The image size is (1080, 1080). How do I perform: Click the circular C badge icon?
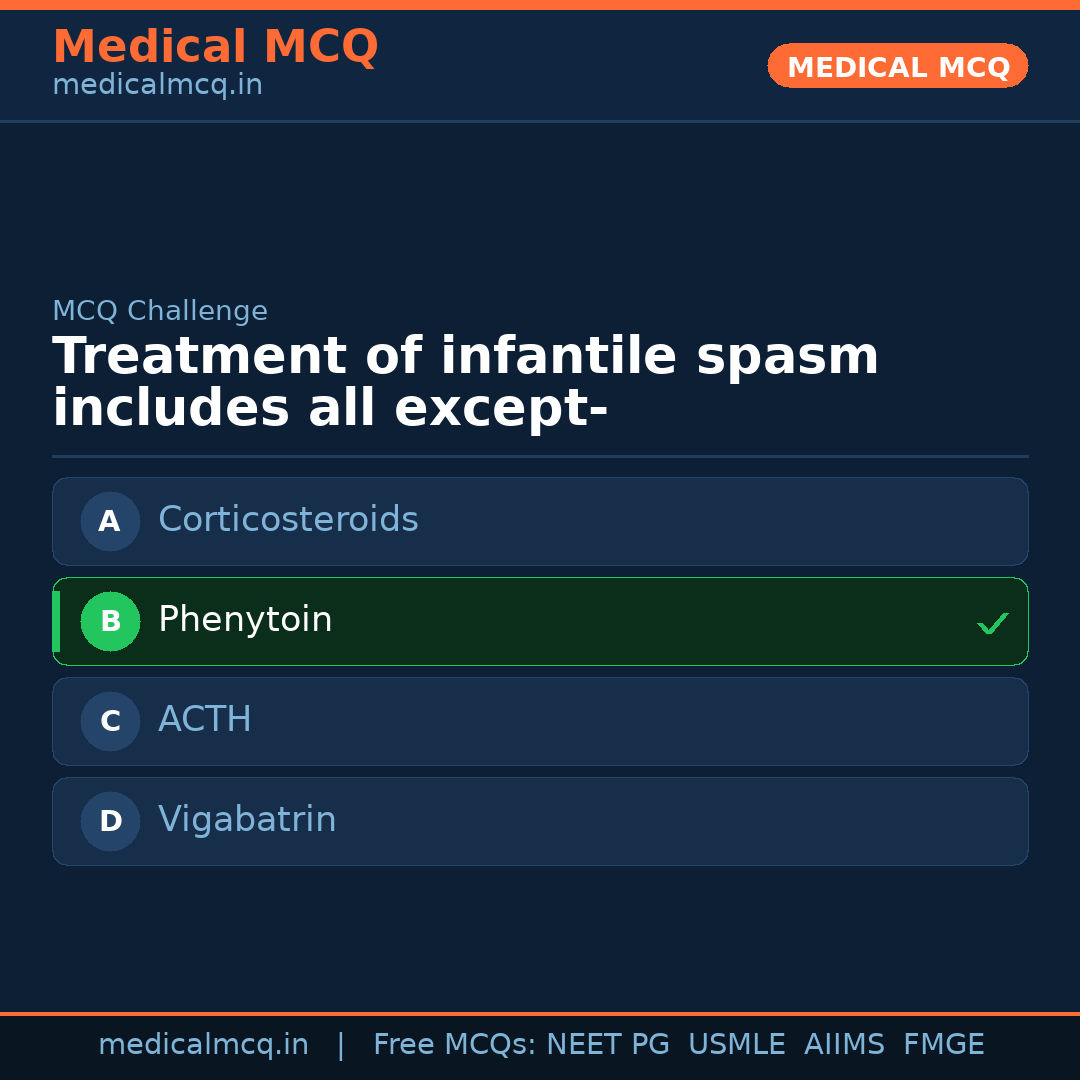pos(110,721)
